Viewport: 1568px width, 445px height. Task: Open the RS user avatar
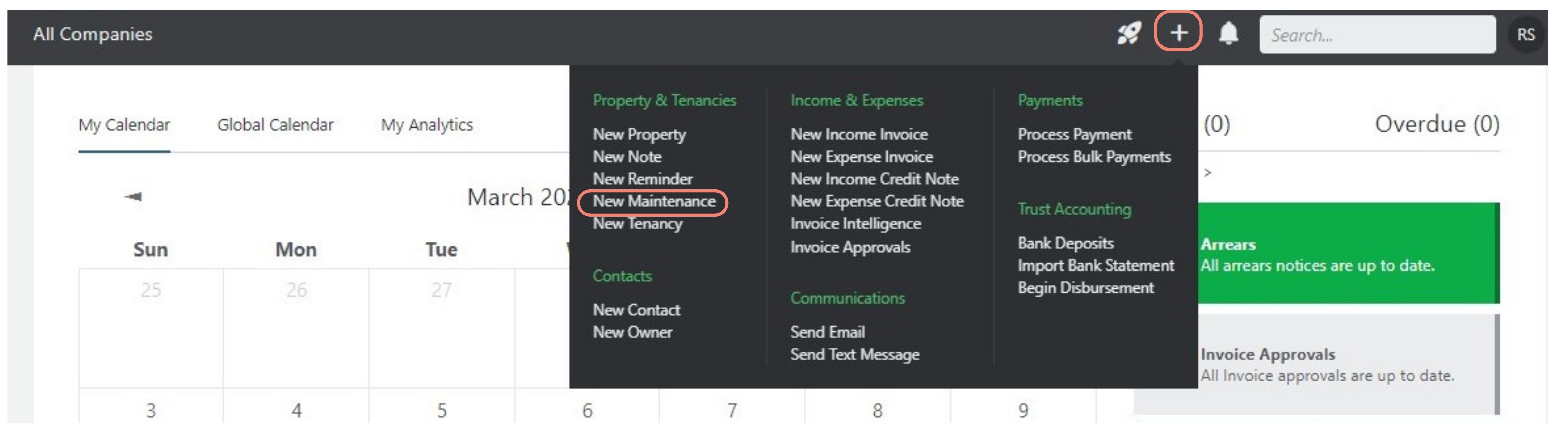1526,35
